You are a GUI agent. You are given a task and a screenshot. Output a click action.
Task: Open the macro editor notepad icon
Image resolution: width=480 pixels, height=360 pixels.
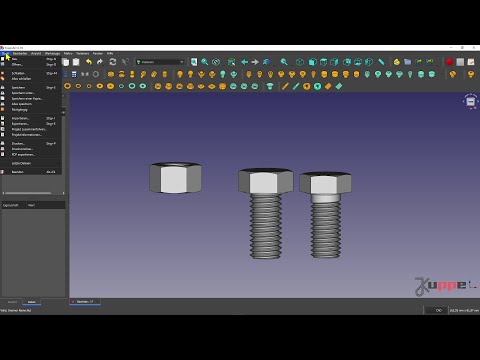pos(471,62)
